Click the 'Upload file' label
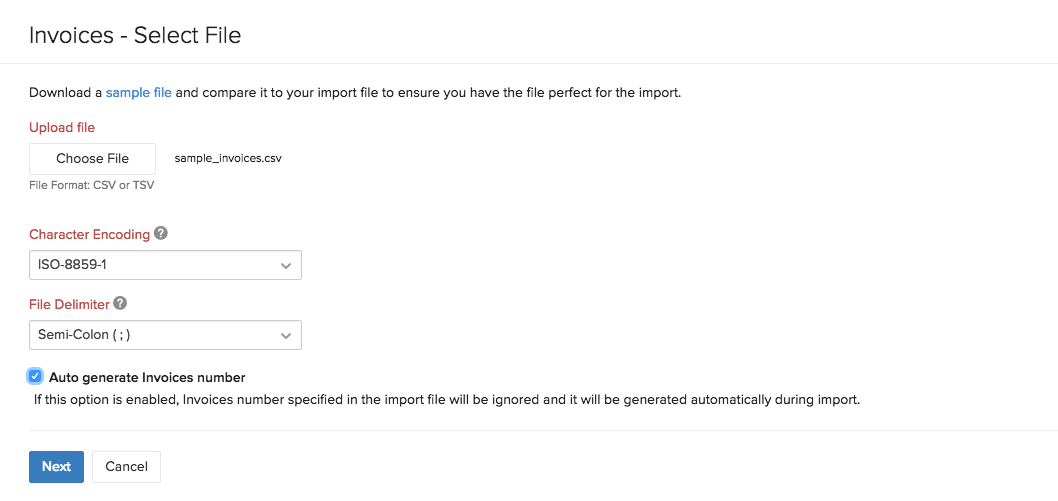Screen dimensions: 1058x501 coord(62,127)
